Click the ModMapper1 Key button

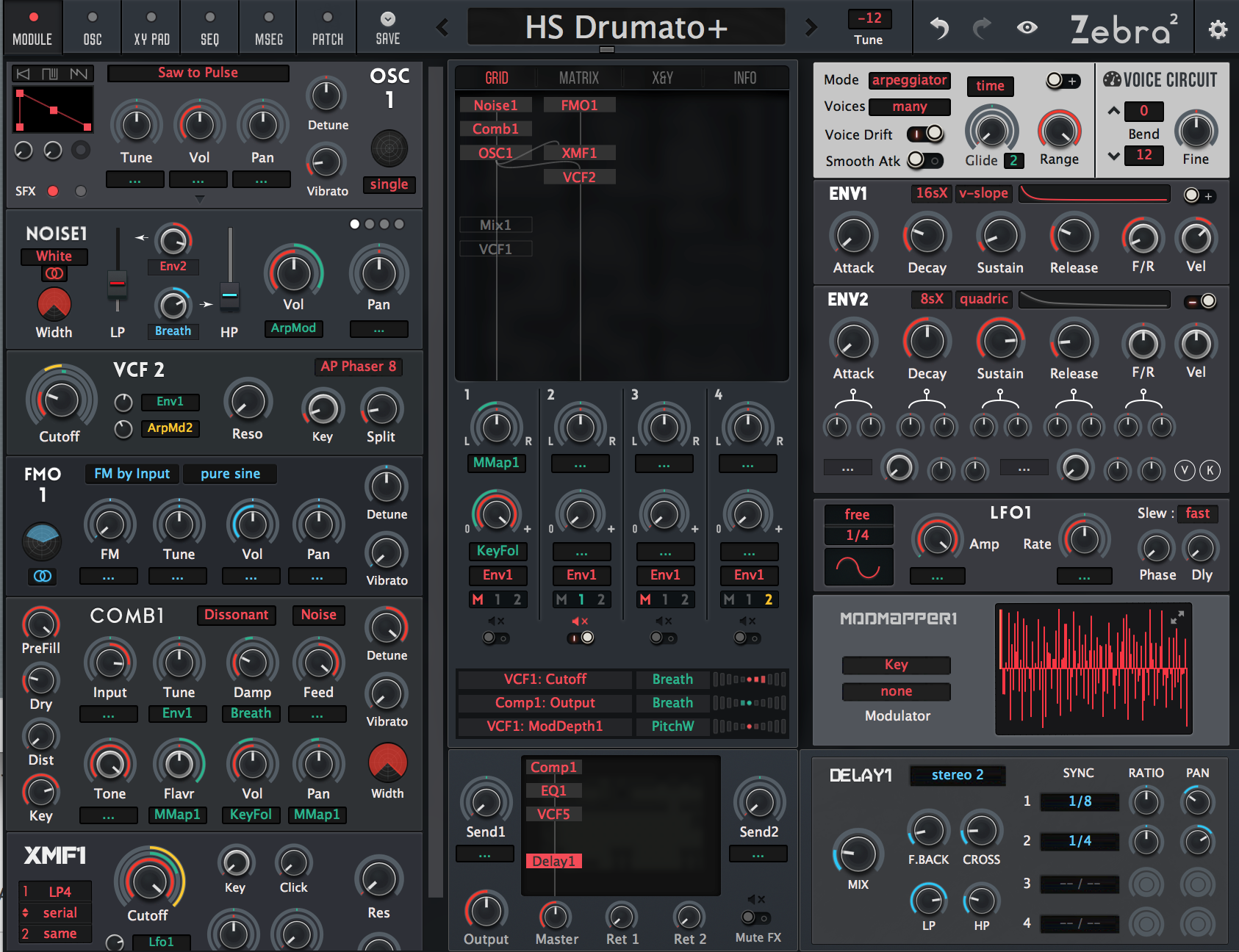(897, 665)
